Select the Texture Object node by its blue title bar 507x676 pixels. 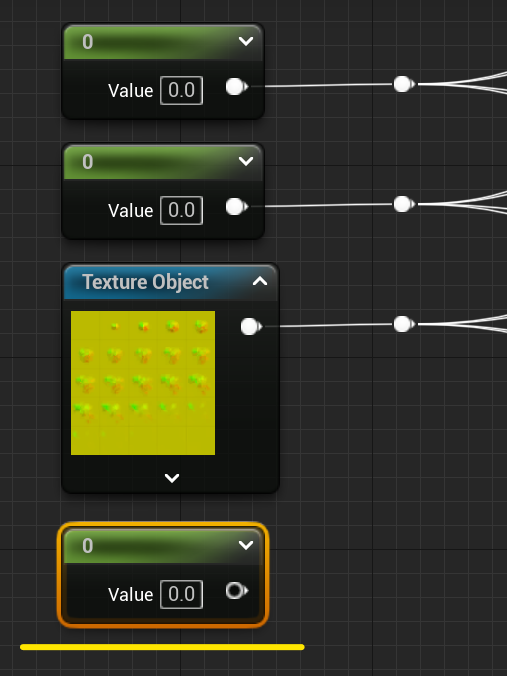point(171,282)
